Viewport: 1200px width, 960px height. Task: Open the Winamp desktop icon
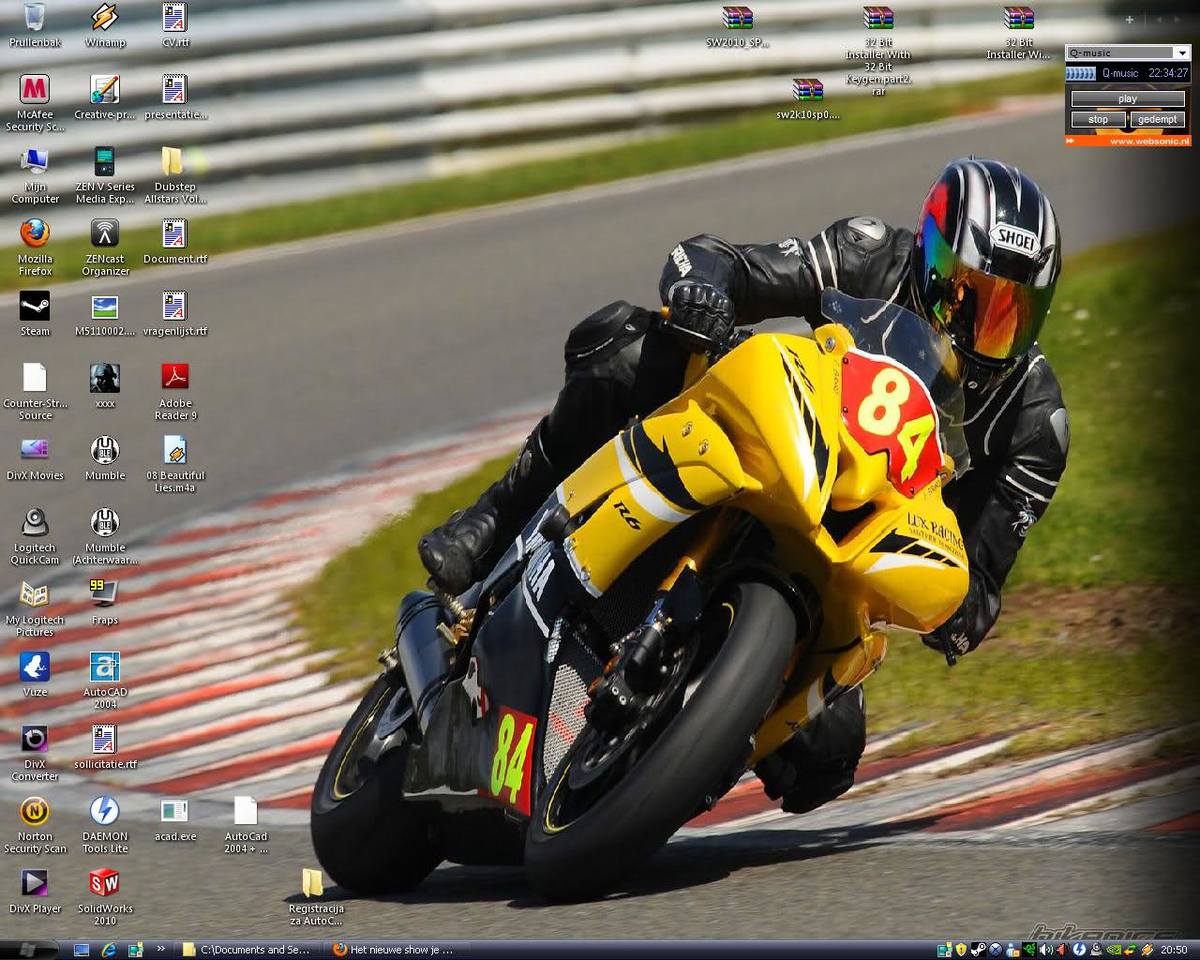(105, 18)
